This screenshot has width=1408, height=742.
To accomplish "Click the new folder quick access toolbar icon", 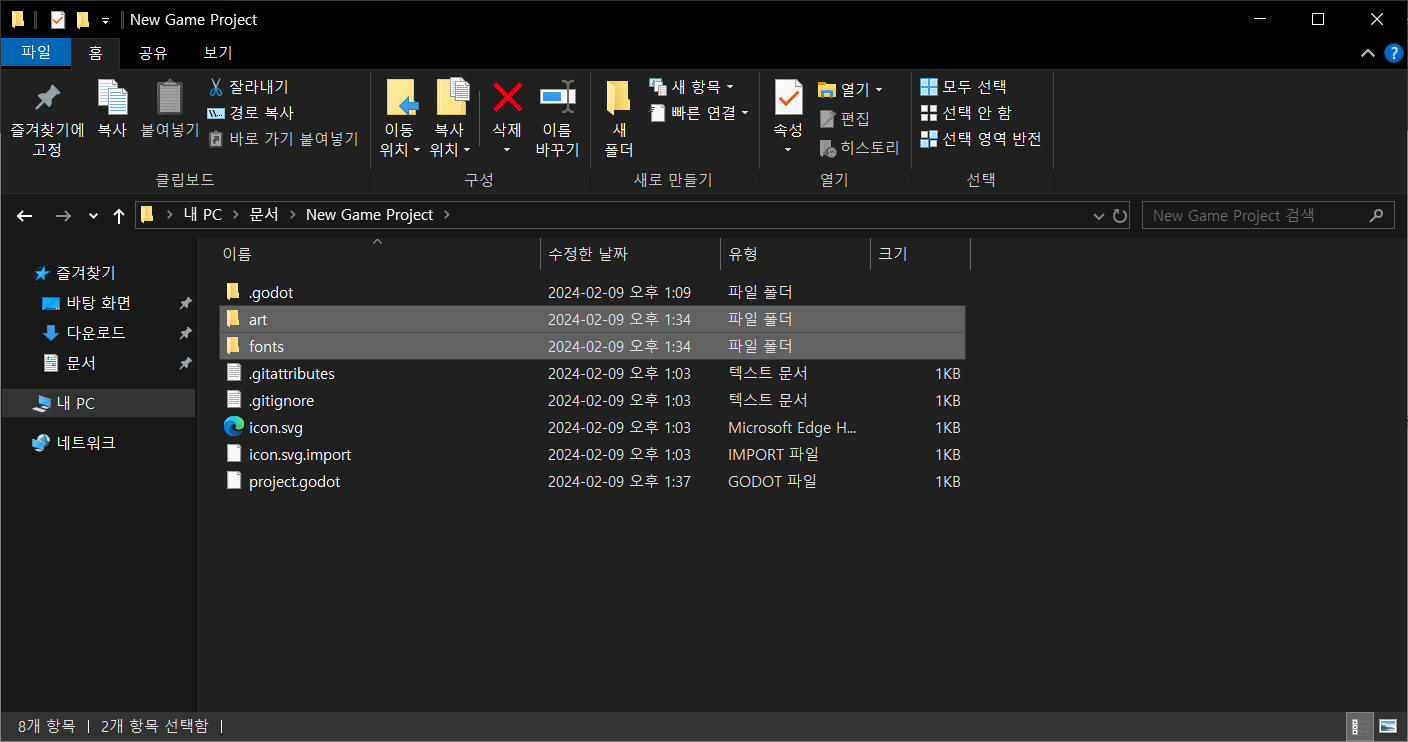I will [83, 19].
